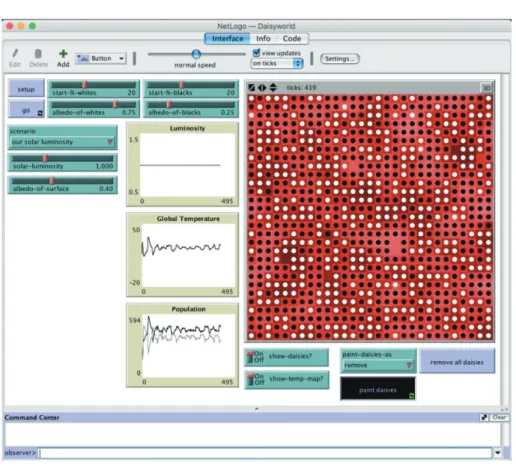
Task: Click the Settings... button
Action: click(340, 59)
